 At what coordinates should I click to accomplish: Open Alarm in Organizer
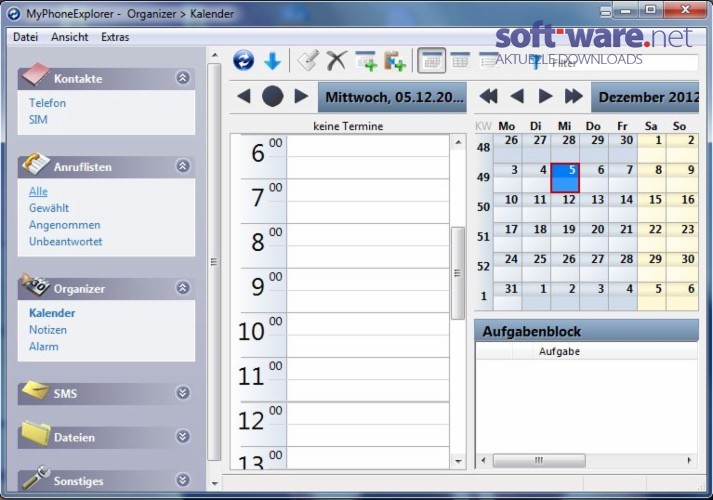[x=44, y=347]
